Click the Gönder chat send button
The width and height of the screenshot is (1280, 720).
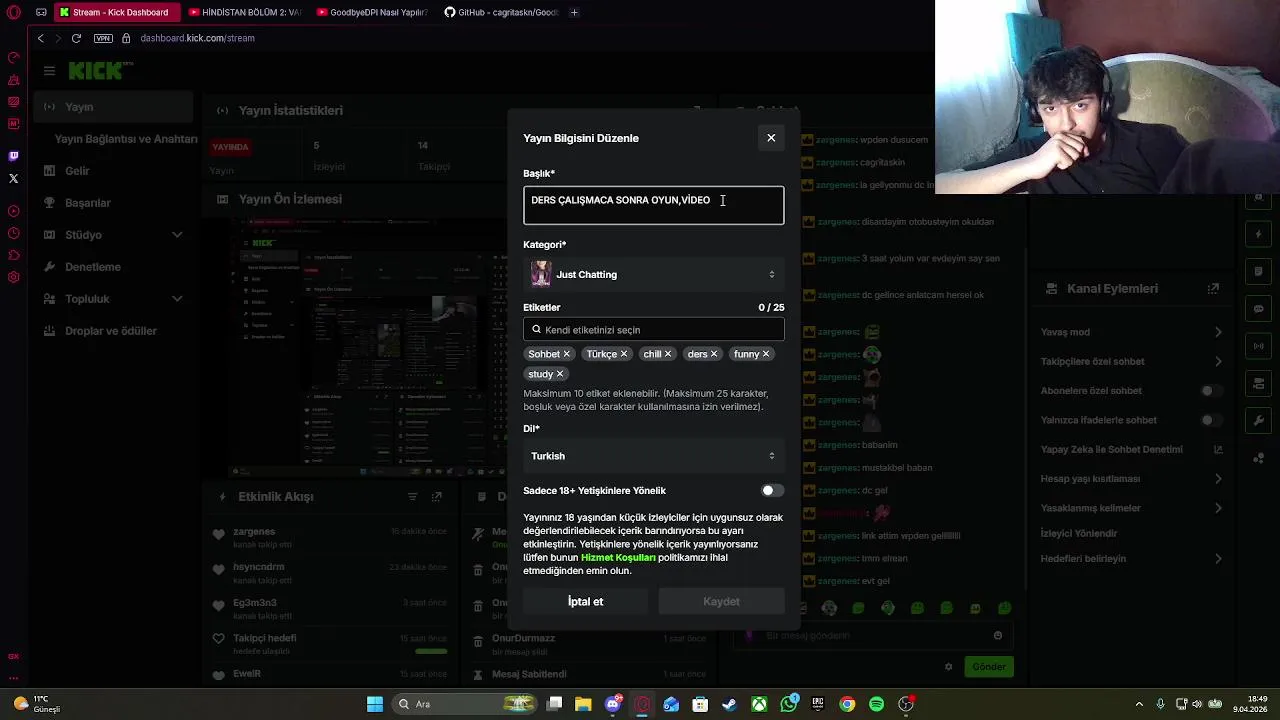coord(989,667)
